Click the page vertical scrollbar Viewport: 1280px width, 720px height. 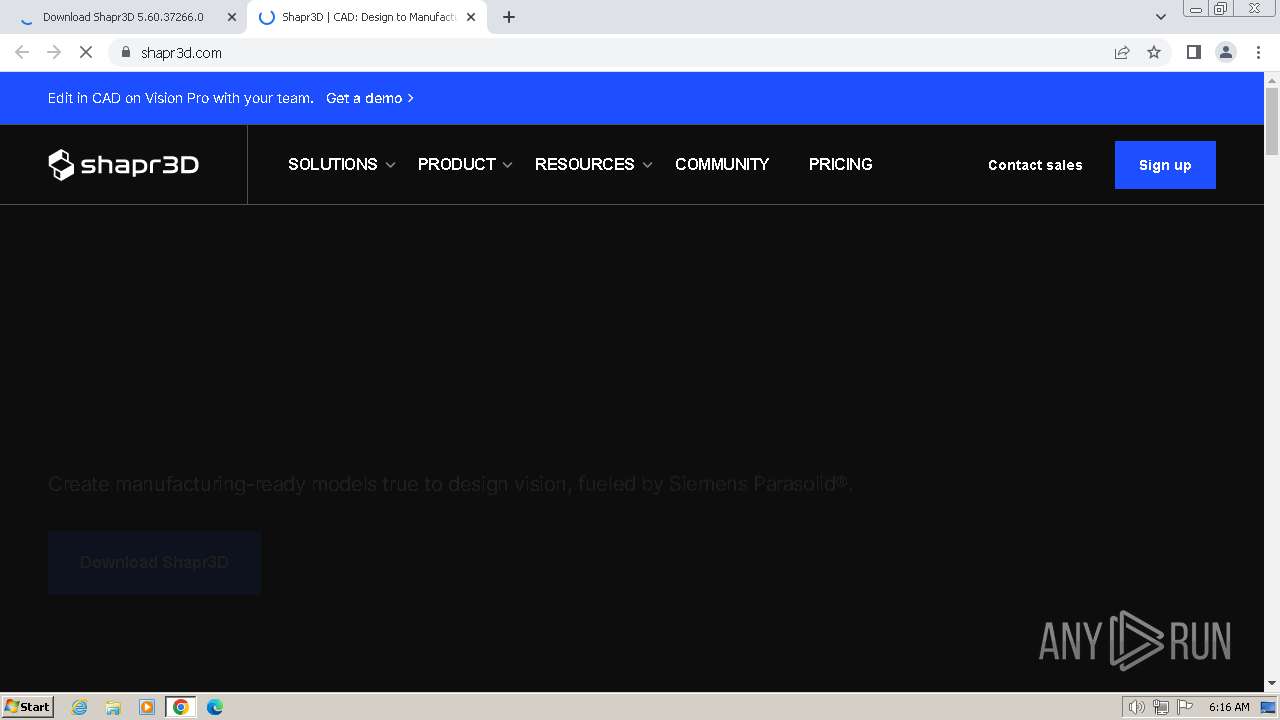point(1272,120)
